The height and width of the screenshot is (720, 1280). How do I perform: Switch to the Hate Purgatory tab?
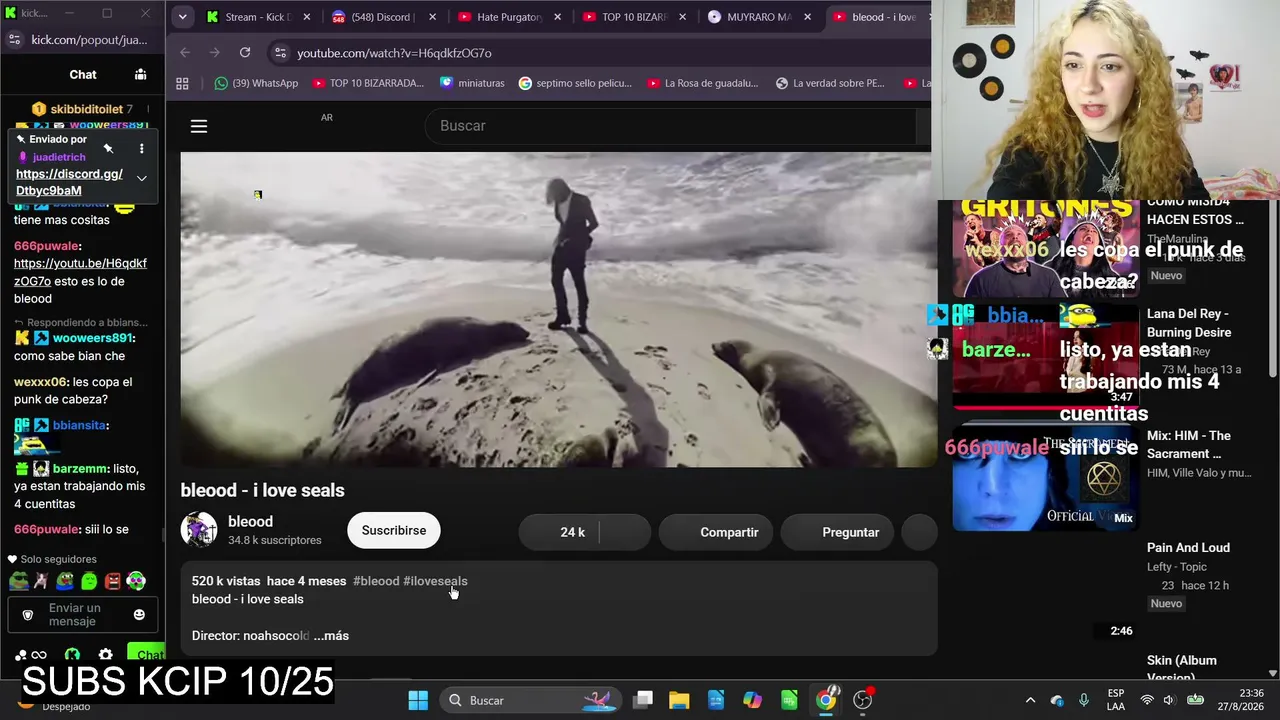[510, 17]
